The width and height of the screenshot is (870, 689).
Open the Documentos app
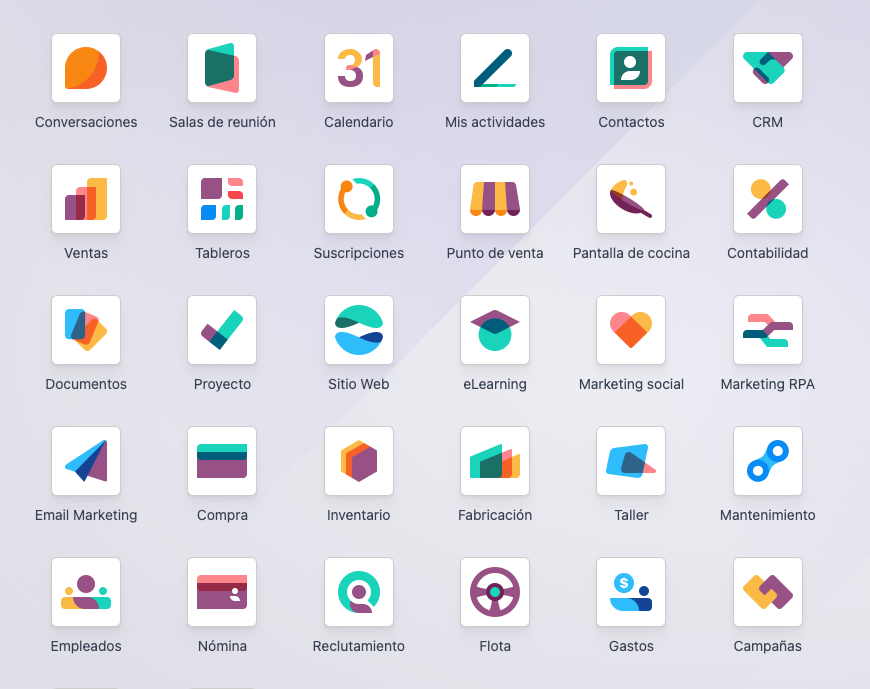coord(86,330)
